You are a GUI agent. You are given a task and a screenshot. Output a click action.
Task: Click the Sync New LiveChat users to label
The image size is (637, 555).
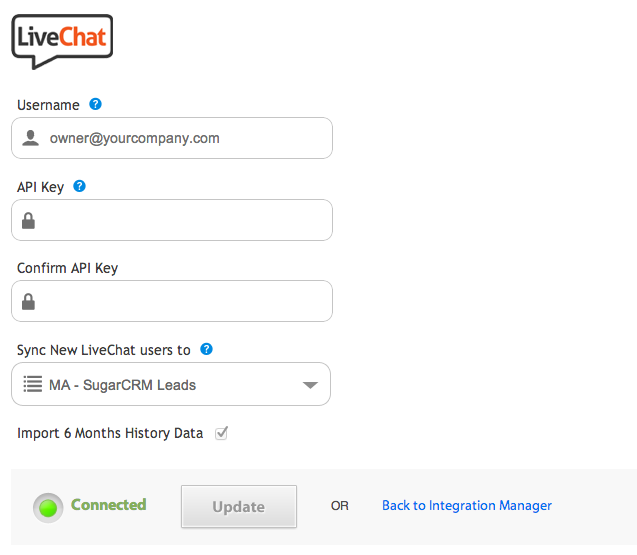[104, 350]
